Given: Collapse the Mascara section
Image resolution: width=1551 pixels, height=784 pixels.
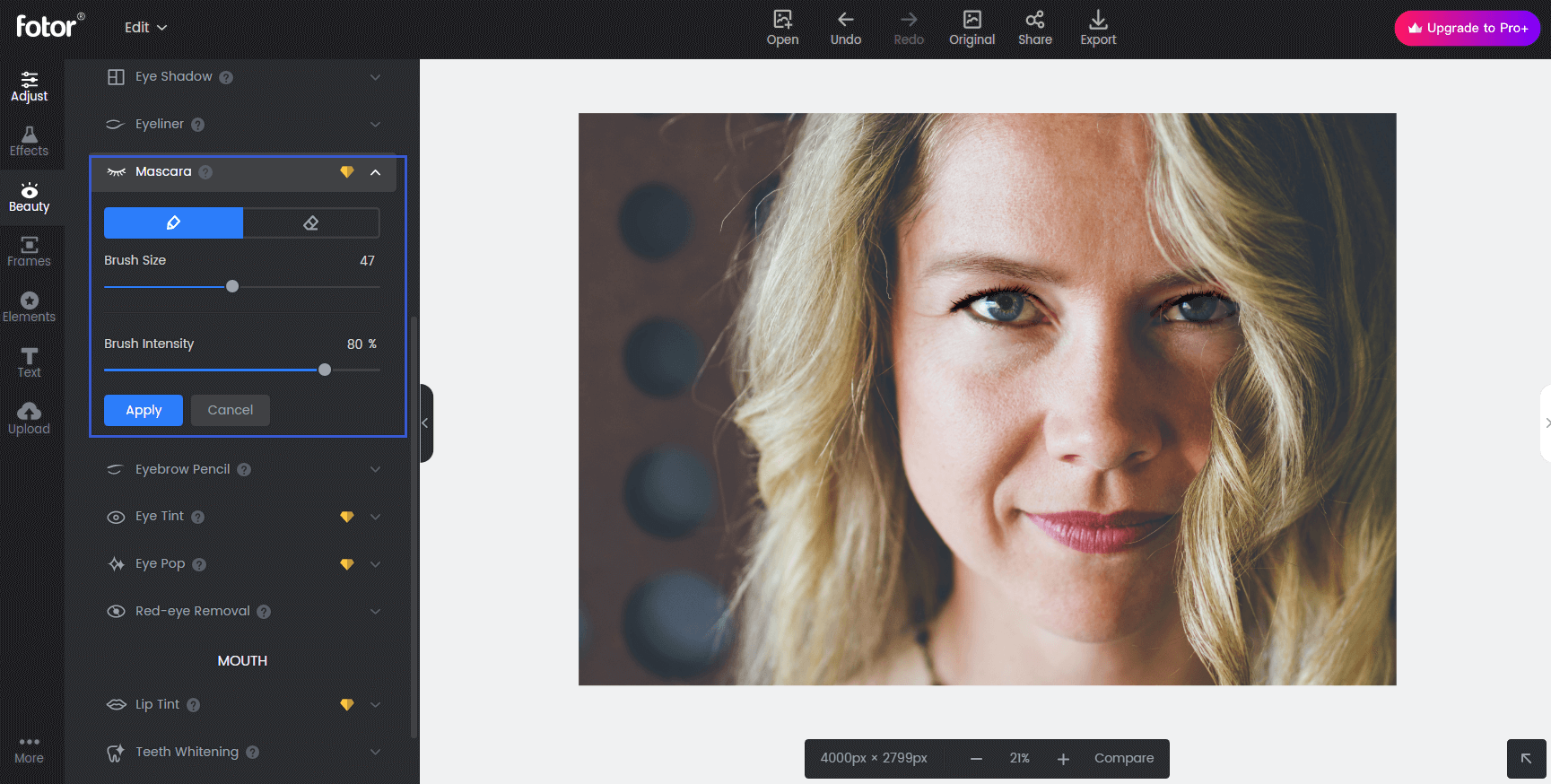Looking at the screenshot, I should tap(375, 172).
